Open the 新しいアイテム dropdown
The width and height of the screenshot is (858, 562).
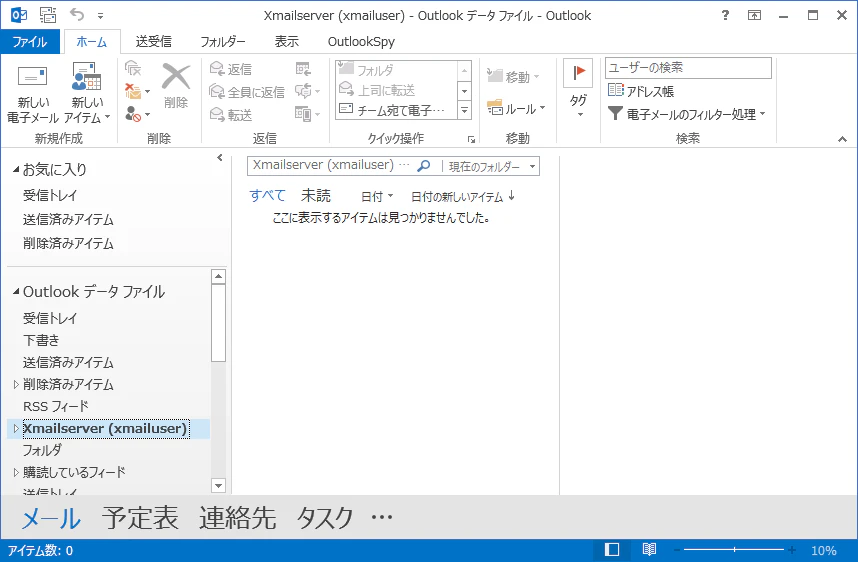click(x=88, y=93)
